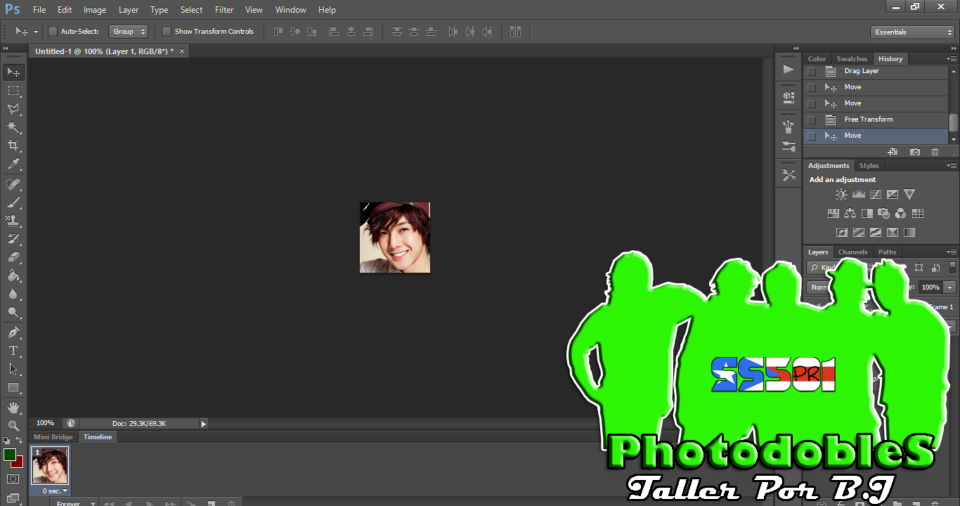
Task: Add Brightness/Contrast adjustment
Action: point(841,194)
